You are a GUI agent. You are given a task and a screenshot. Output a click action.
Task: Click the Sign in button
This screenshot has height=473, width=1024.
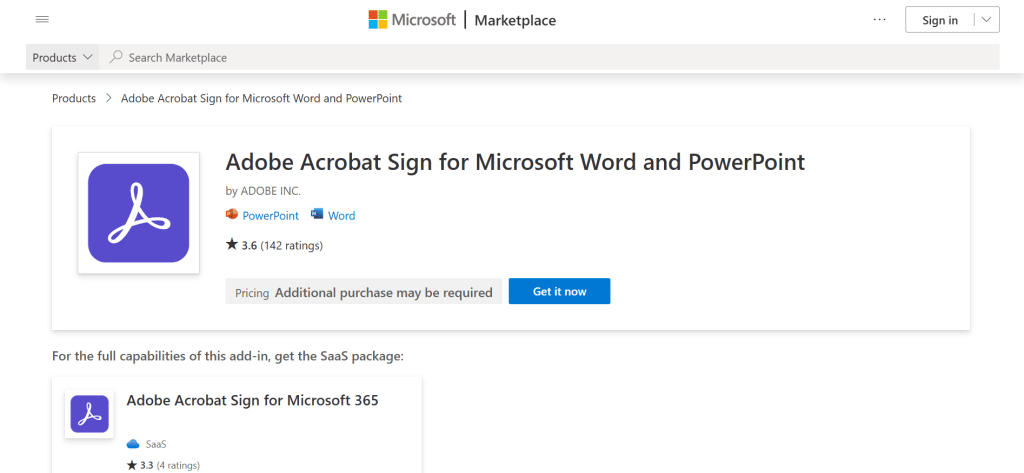coord(939,20)
